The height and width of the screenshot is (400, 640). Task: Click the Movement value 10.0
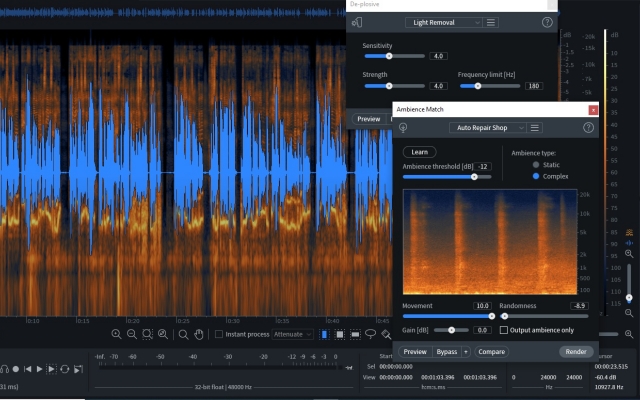pyautogui.click(x=482, y=306)
